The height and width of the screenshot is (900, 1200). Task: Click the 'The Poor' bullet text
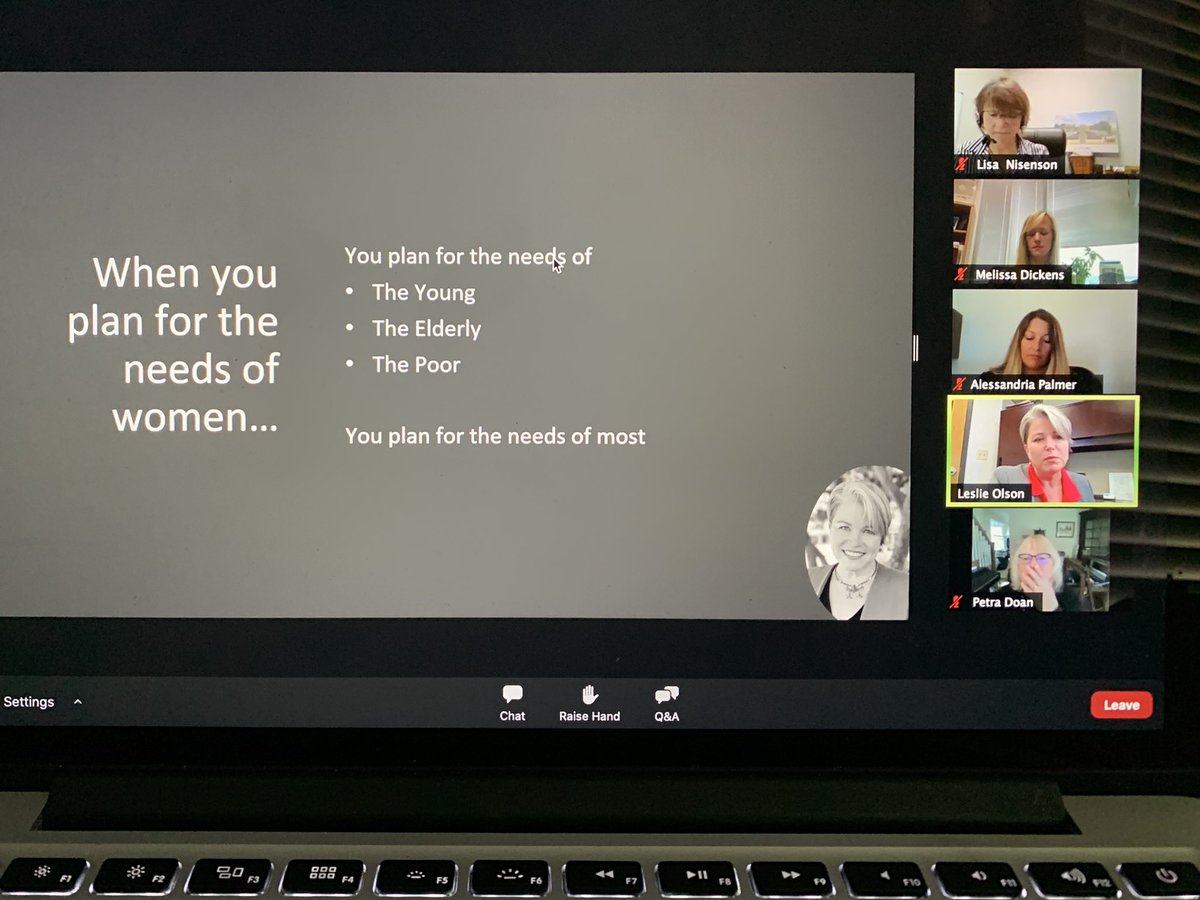pos(416,365)
